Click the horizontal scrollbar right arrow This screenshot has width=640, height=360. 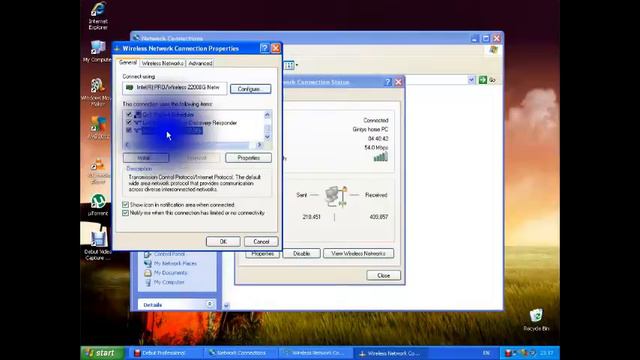(259, 145)
